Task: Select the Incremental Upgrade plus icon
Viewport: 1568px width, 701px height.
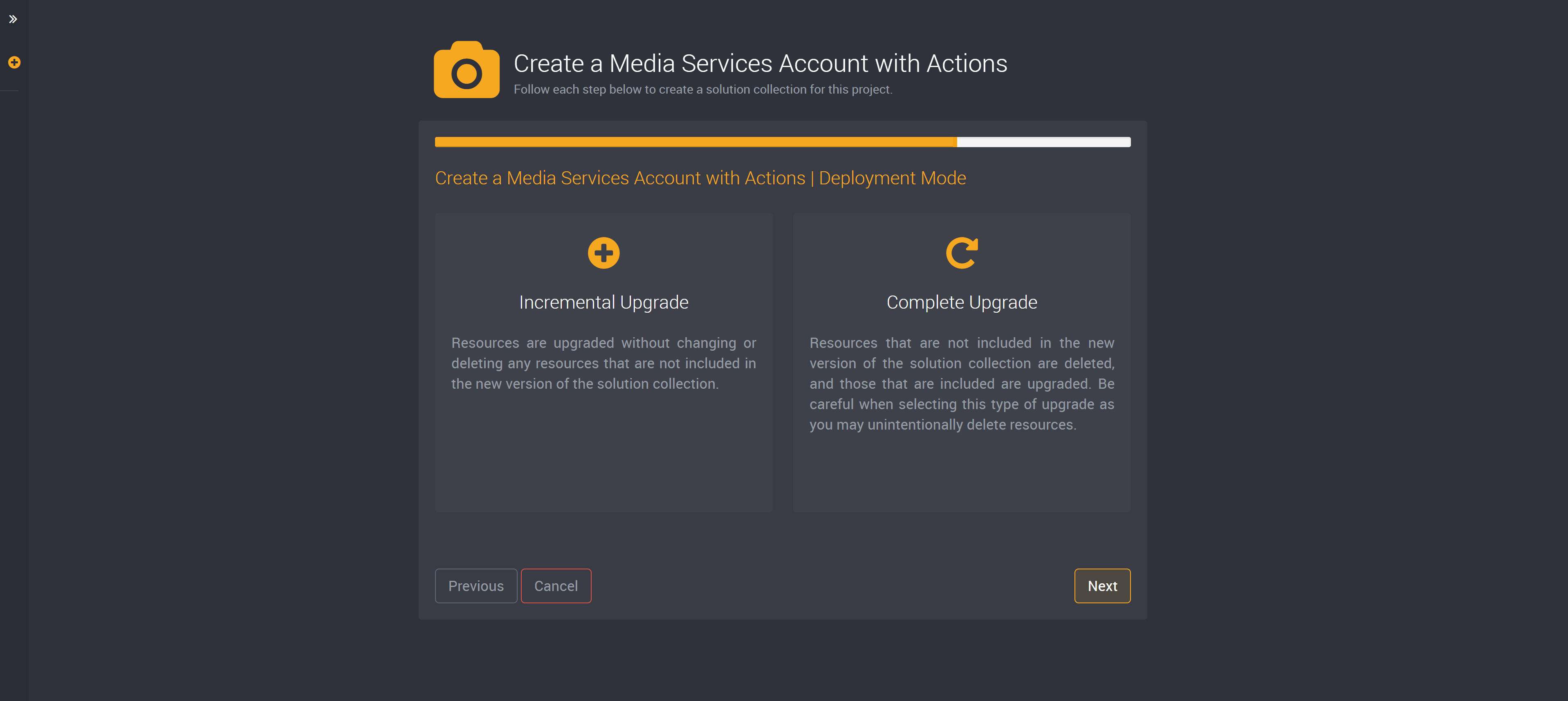Action: pyautogui.click(x=603, y=253)
